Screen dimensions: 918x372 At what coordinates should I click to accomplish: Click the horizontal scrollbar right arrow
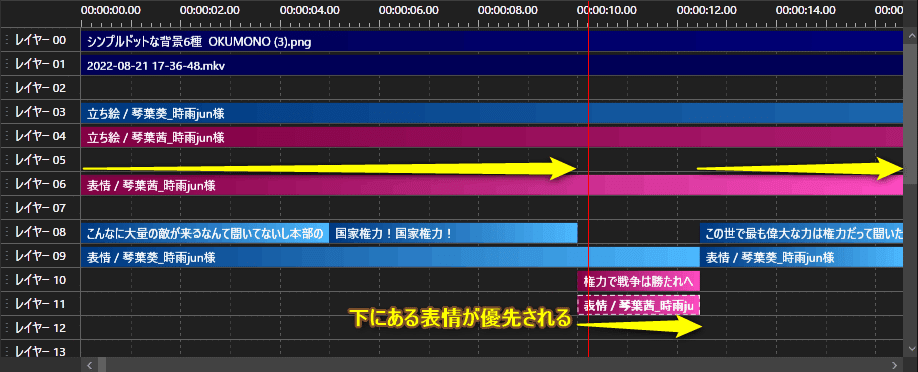(x=895, y=365)
